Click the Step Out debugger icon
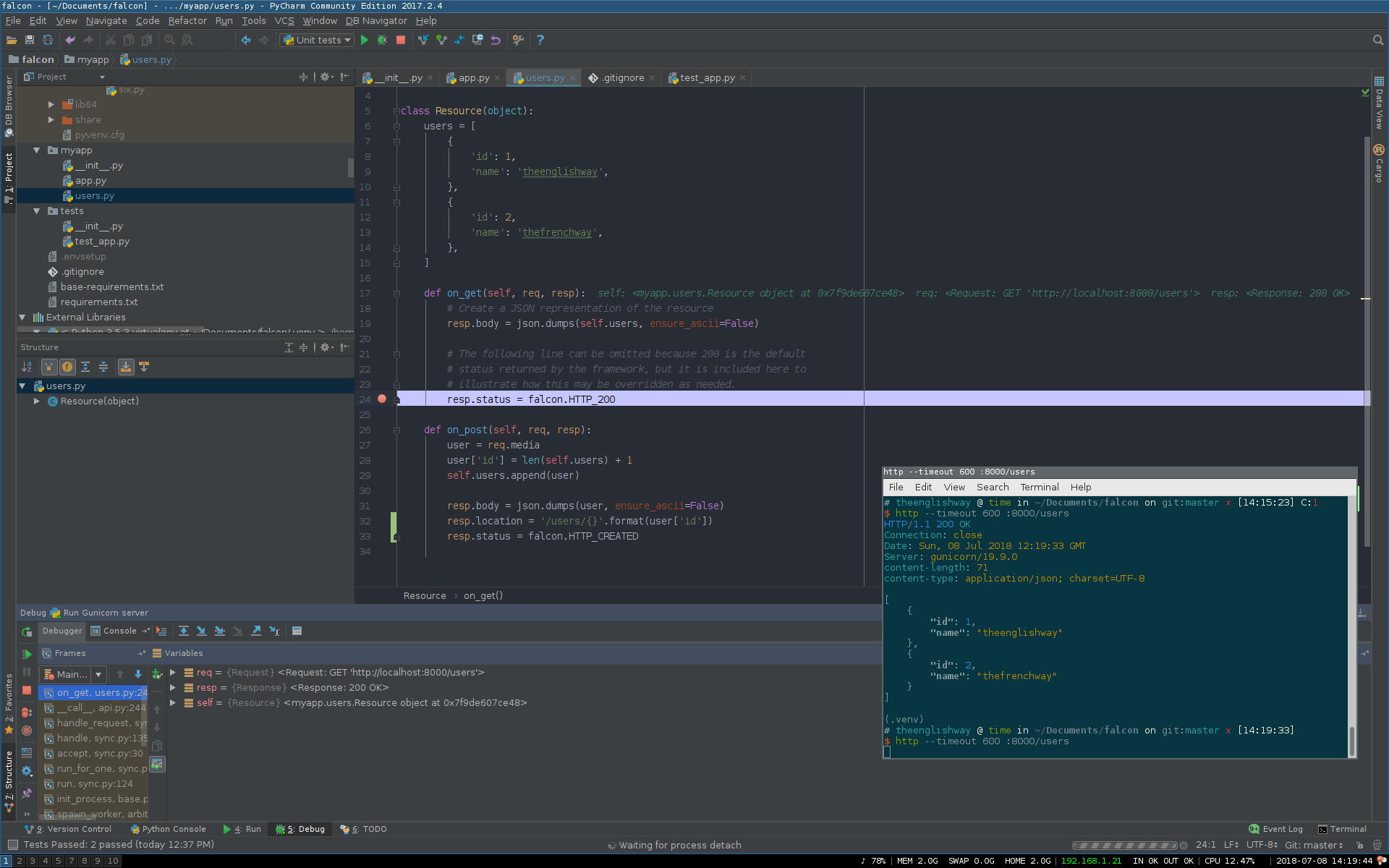 tap(256, 631)
